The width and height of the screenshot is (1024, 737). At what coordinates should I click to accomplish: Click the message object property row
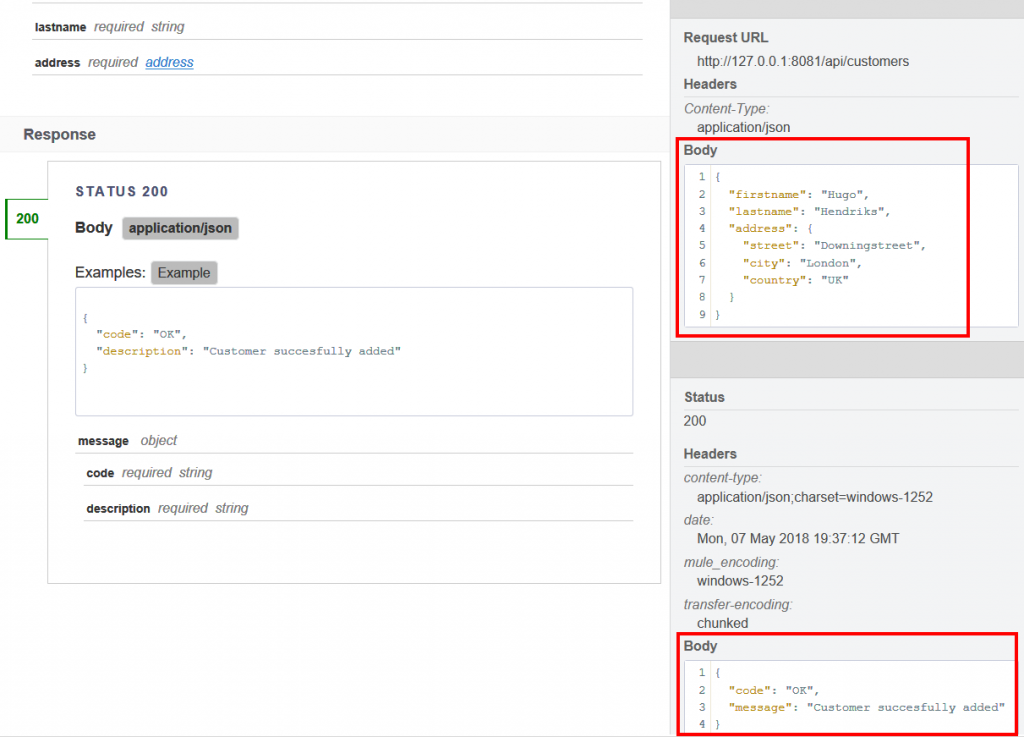pyautogui.click(x=127, y=440)
